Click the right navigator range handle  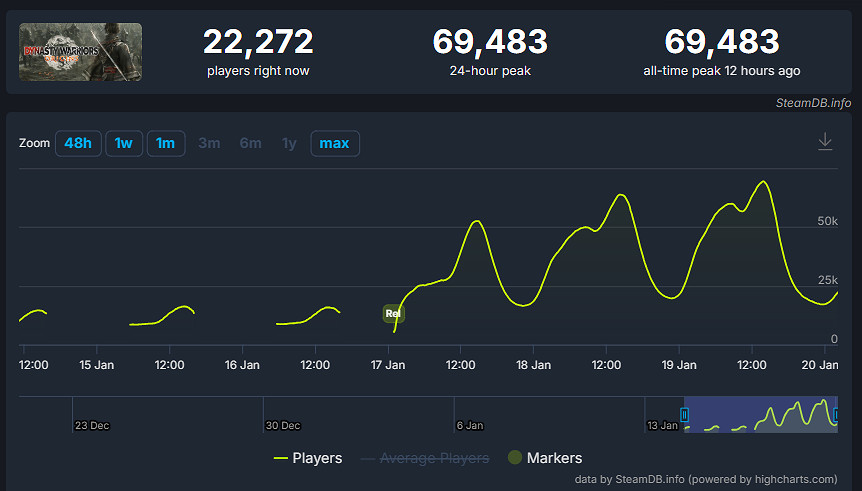836,414
